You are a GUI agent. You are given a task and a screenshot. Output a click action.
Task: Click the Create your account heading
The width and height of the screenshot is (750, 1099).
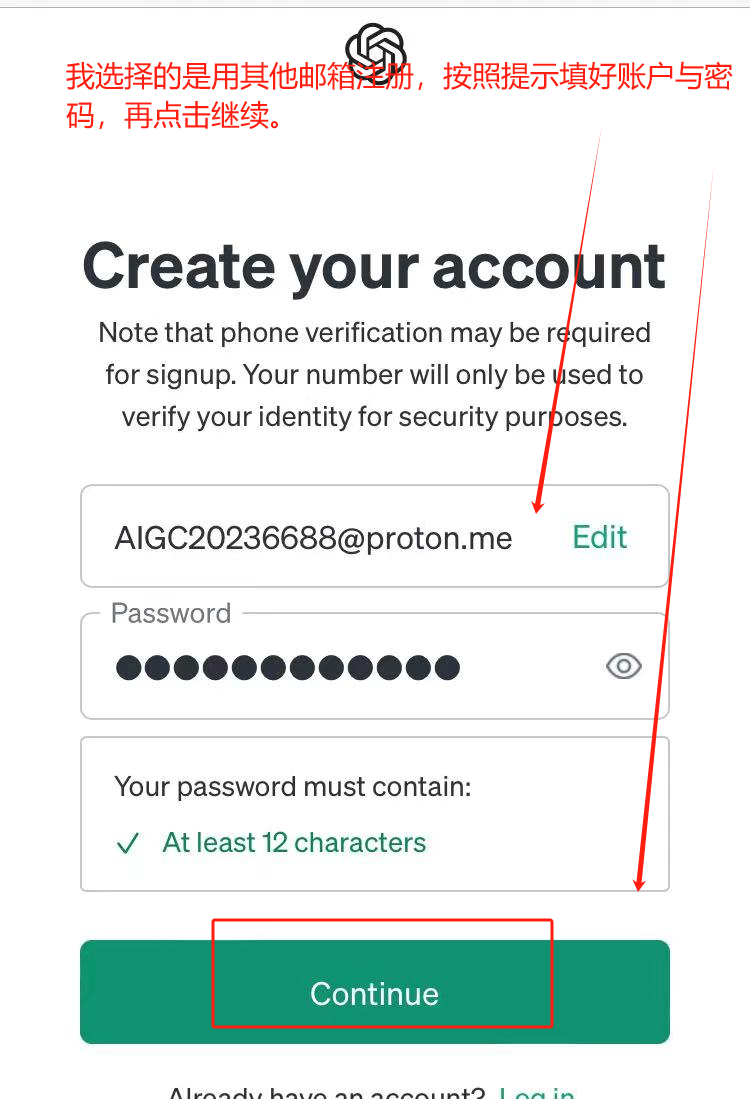pos(374,266)
